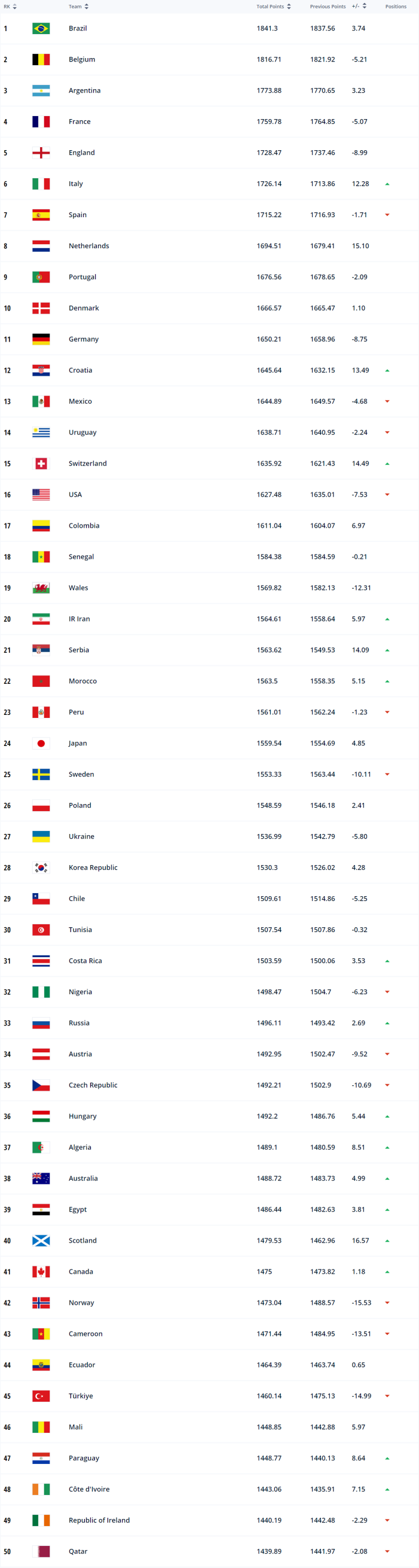Image resolution: width=419 pixels, height=1568 pixels.
Task: Click the +/- sort control
Action: click(x=365, y=6)
